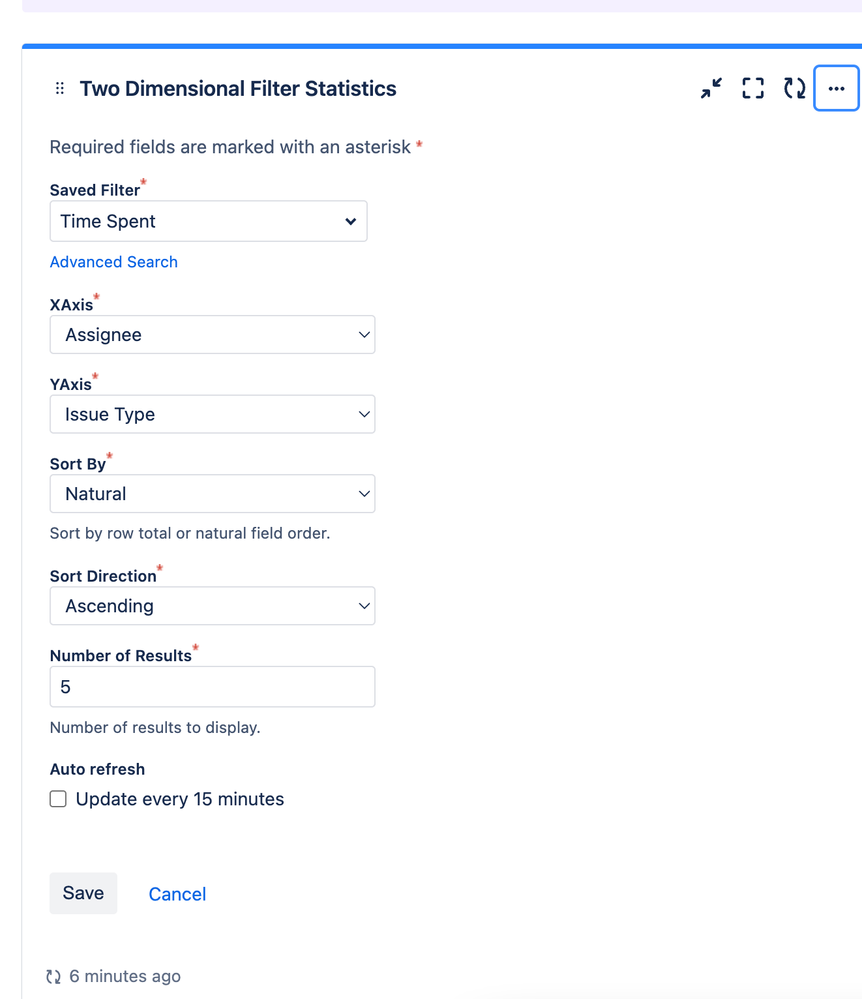The image size is (862, 999).
Task: Maximize the gadget using the fullscreen icon
Action: 753,88
